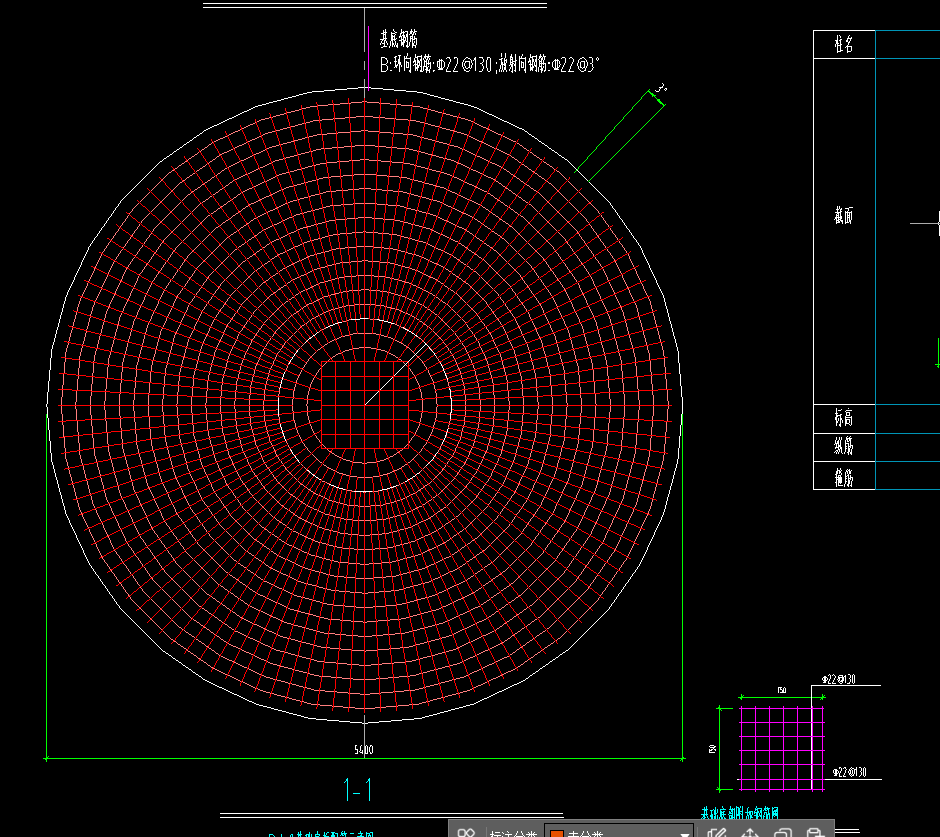This screenshot has height=837, width=940.
Task: Click the 纵筋 cell in the table
Action: coord(844,447)
